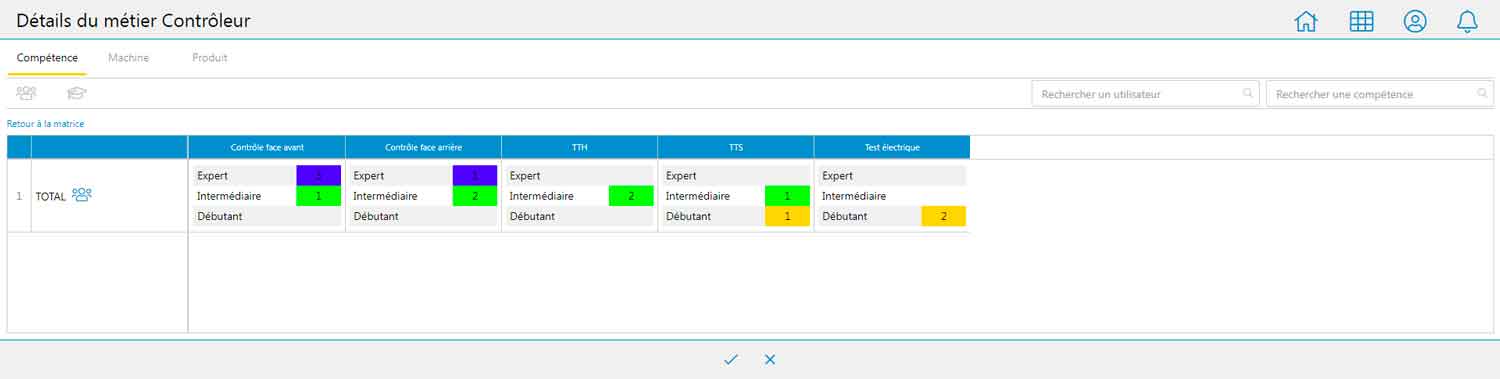
Task: Open the matrix grid icon
Action: [1360, 21]
